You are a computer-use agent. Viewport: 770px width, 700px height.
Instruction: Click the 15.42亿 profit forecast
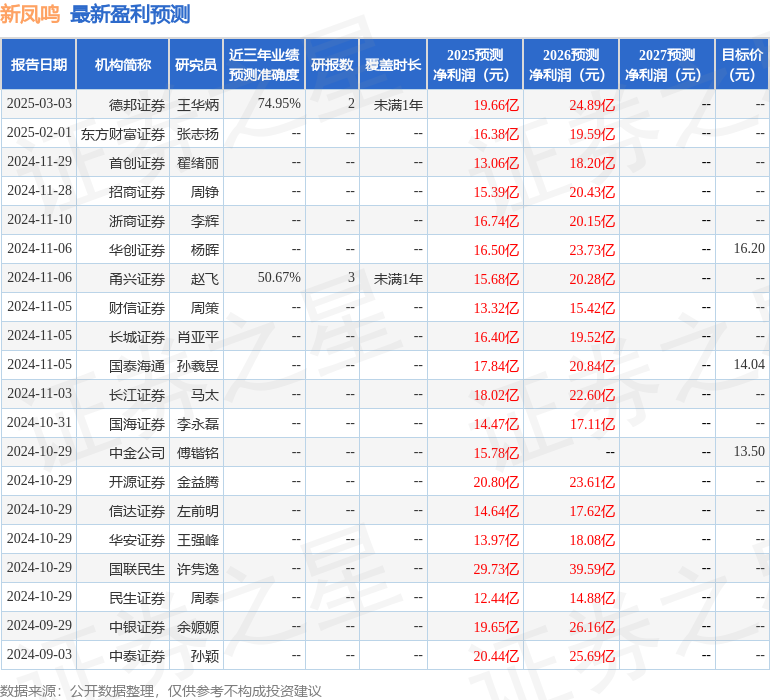[592, 308]
